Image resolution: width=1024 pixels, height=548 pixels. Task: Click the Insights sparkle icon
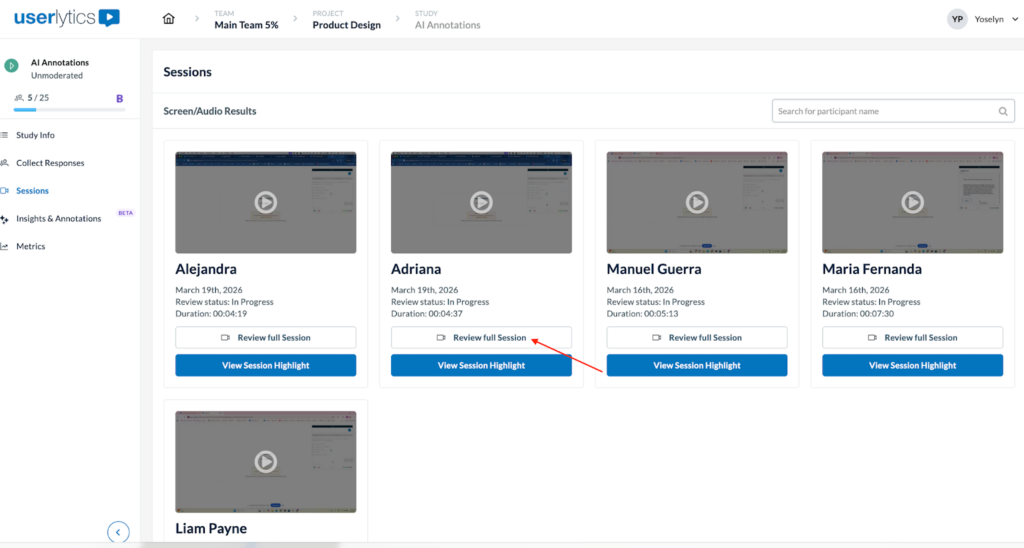5,219
